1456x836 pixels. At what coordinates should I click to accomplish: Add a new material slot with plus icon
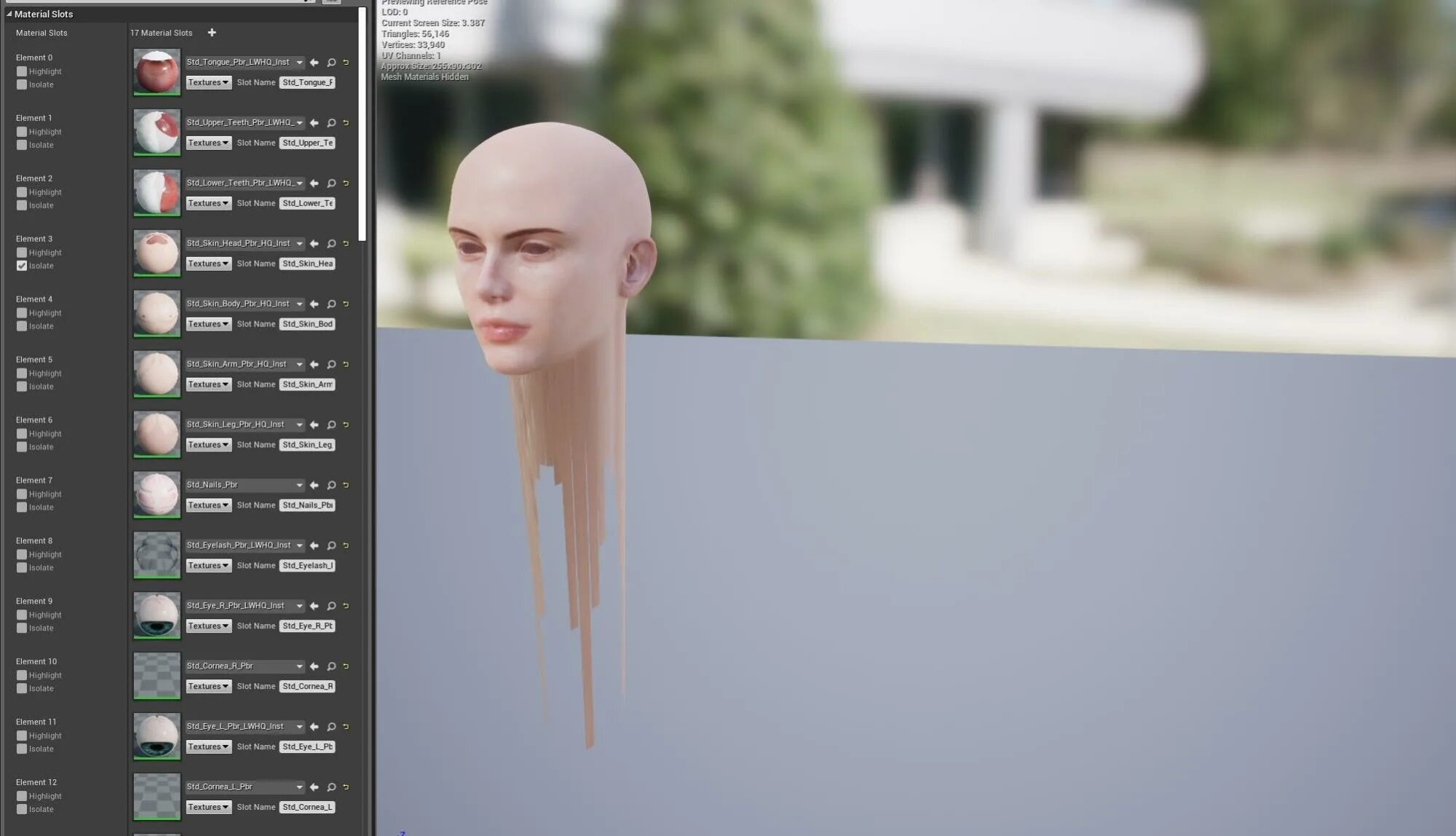pos(212,33)
